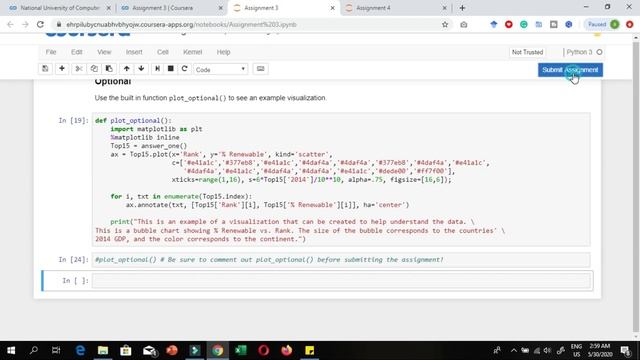The image size is (640, 360).
Task: Click the camera icon in the address bar
Action: (x=464, y=24)
